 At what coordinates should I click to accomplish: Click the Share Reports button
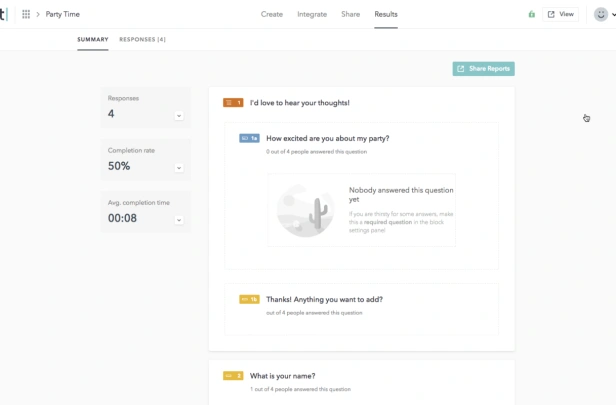coord(484,69)
